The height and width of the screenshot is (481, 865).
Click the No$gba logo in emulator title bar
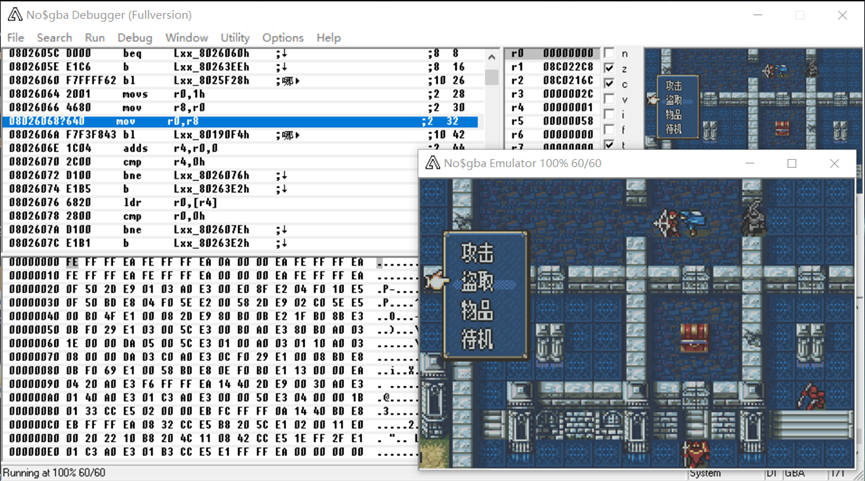point(433,163)
